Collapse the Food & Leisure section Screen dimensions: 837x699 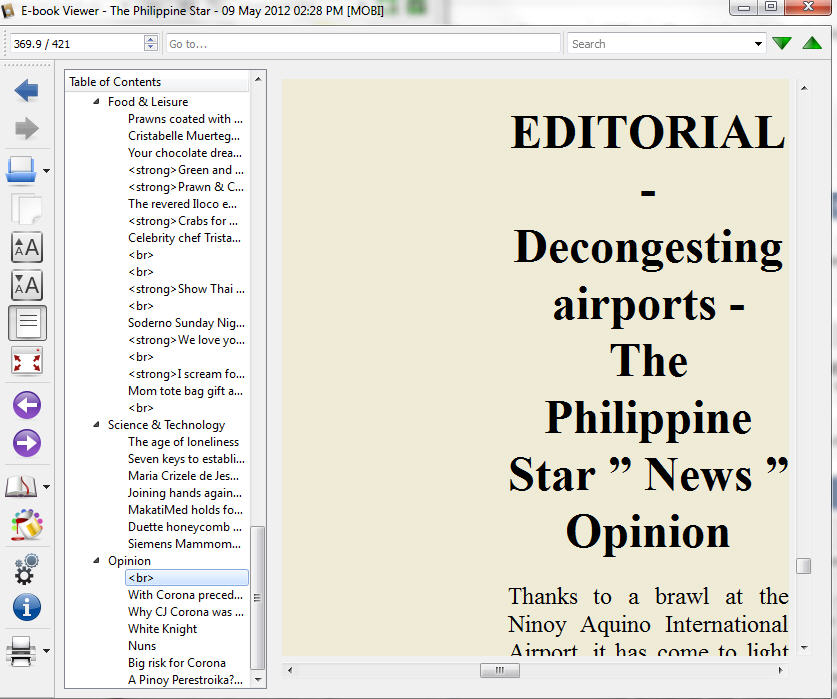point(97,102)
